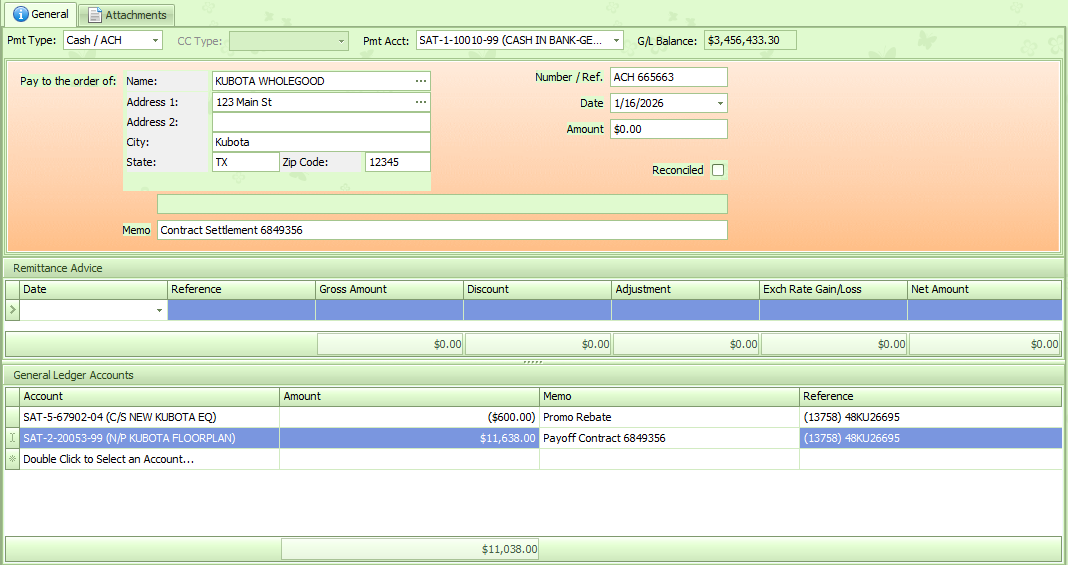The height and width of the screenshot is (565, 1068).
Task: Click the new-row asterisk indicator
Action: [x=12, y=459]
